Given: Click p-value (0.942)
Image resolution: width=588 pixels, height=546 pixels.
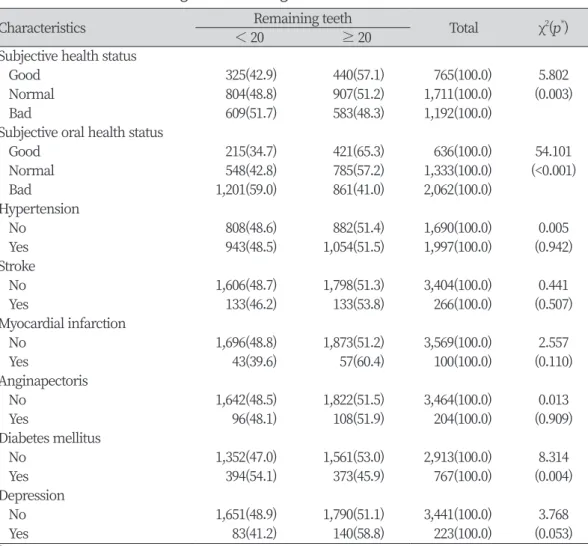Looking at the screenshot, I should click(x=554, y=247).
